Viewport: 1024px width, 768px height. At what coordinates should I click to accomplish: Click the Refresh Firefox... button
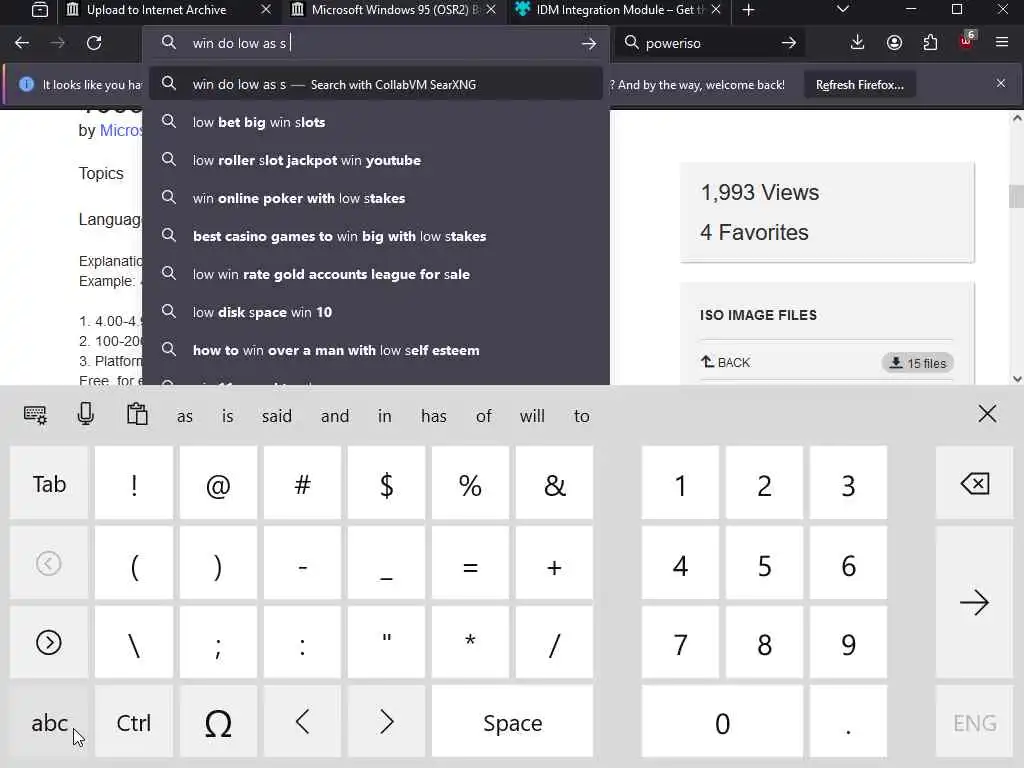(x=859, y=85)
